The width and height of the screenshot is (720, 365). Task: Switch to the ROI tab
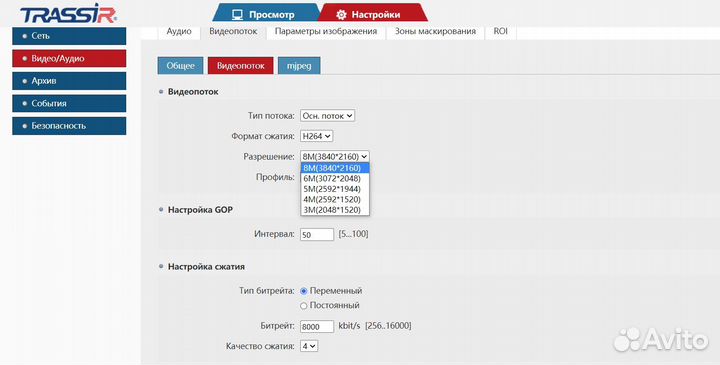pos(501,32)
